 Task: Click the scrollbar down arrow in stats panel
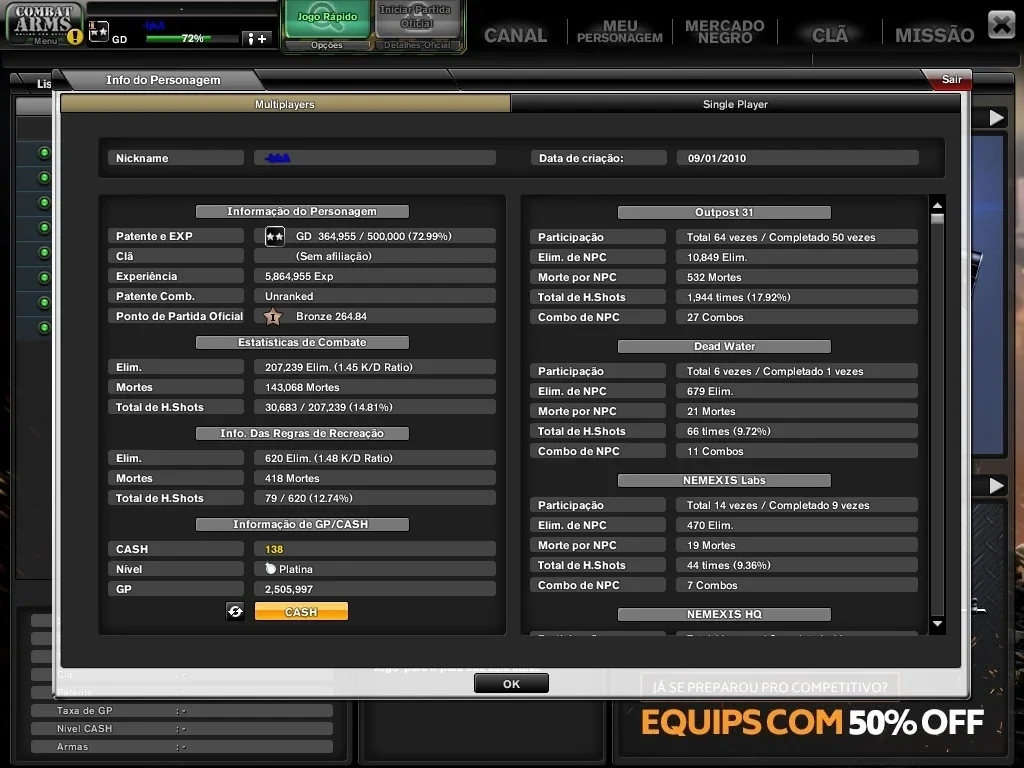click(x=937, y=624)
